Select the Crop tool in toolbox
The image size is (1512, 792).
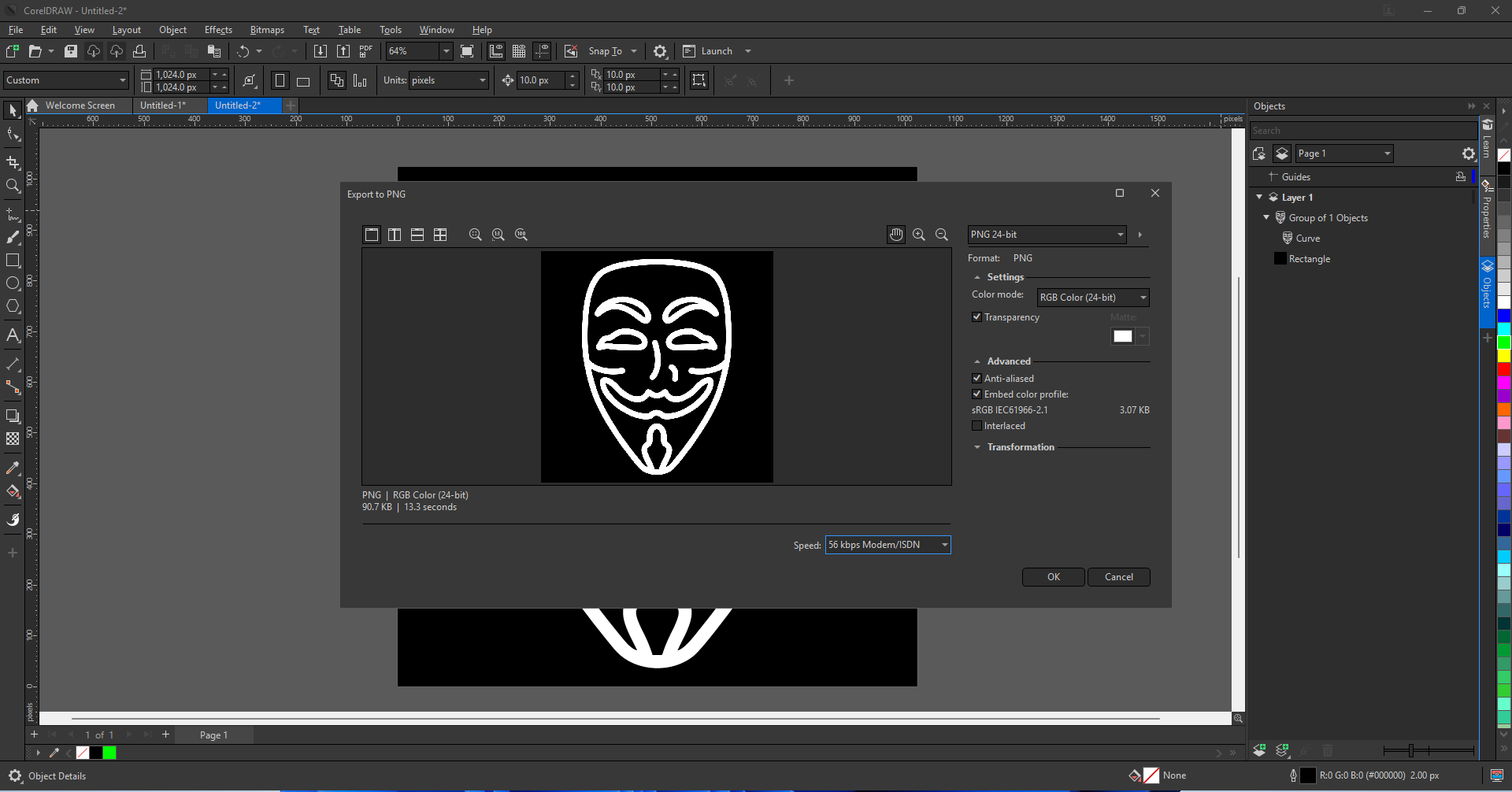point(13,163)
